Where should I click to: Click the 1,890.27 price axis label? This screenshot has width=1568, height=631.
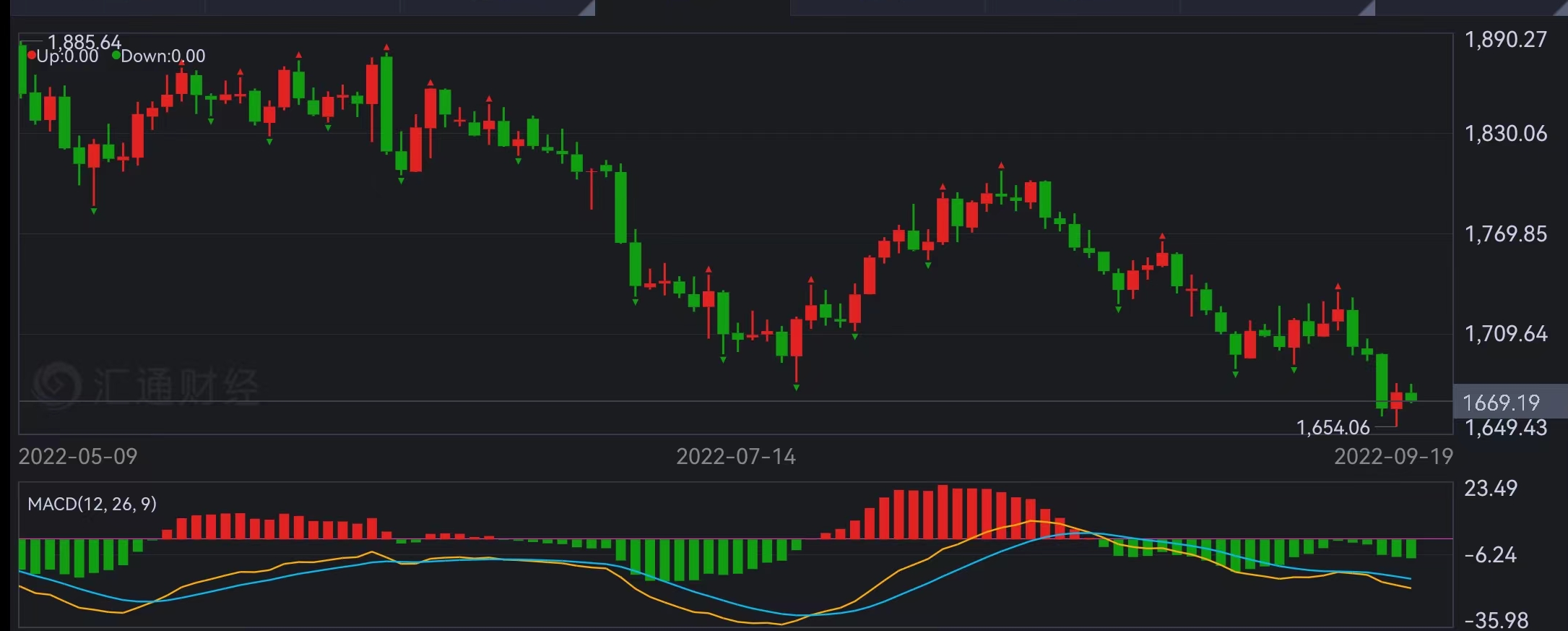[1505, 39]
